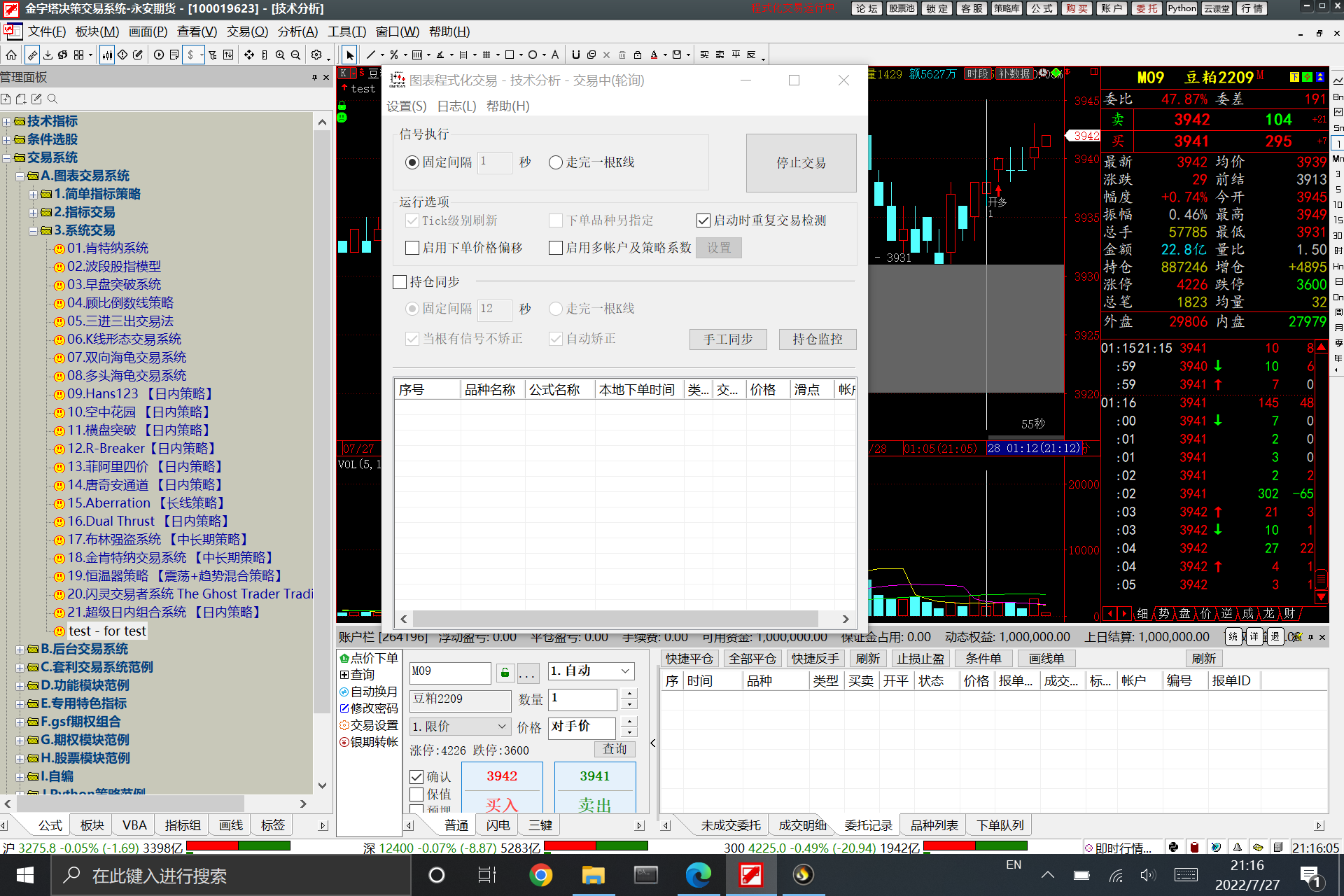Click the 全部平仓 button
The width and height of the screenshot is (1344, 896).
(x=752, y=659)
